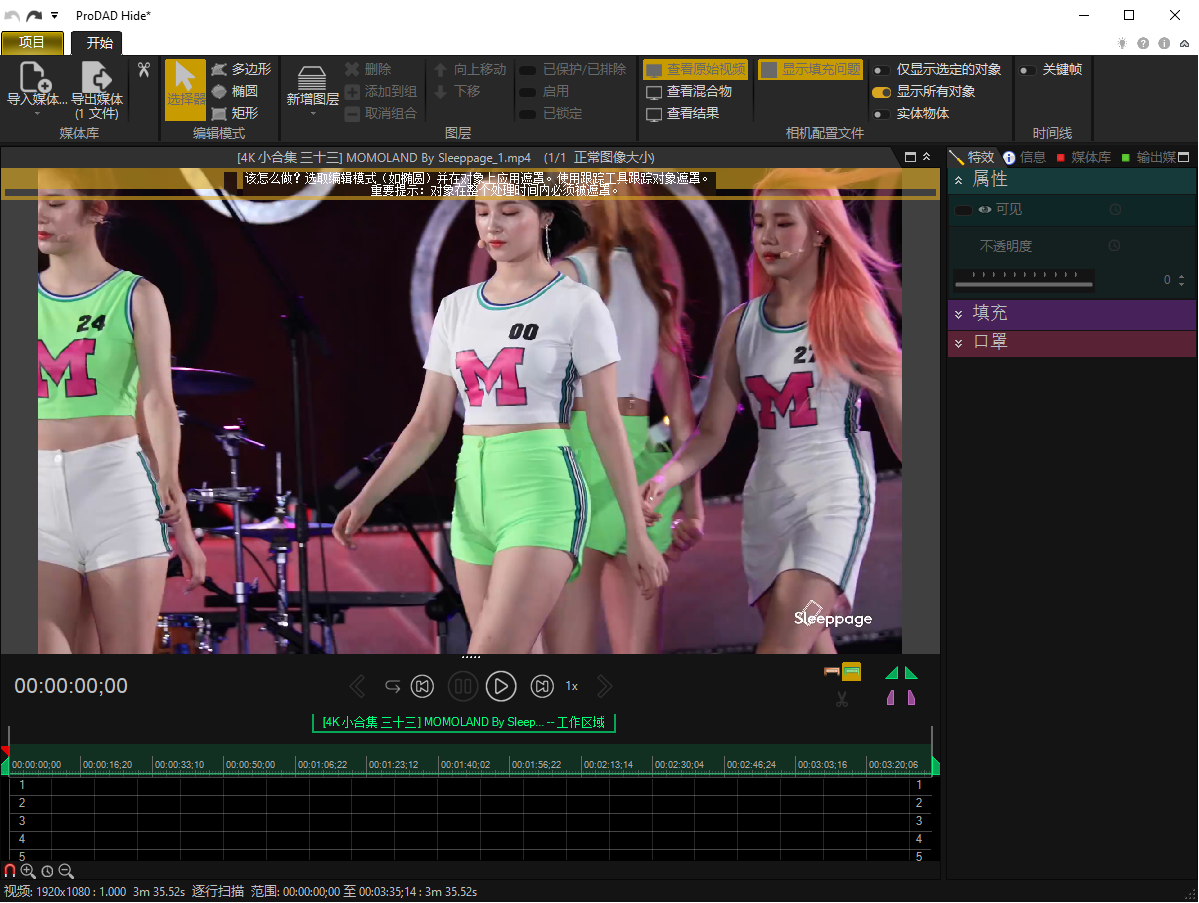Zoom in the timeline with magnifier plus
Viewport: 1199px width, 903px height.
tap(28, 871)
